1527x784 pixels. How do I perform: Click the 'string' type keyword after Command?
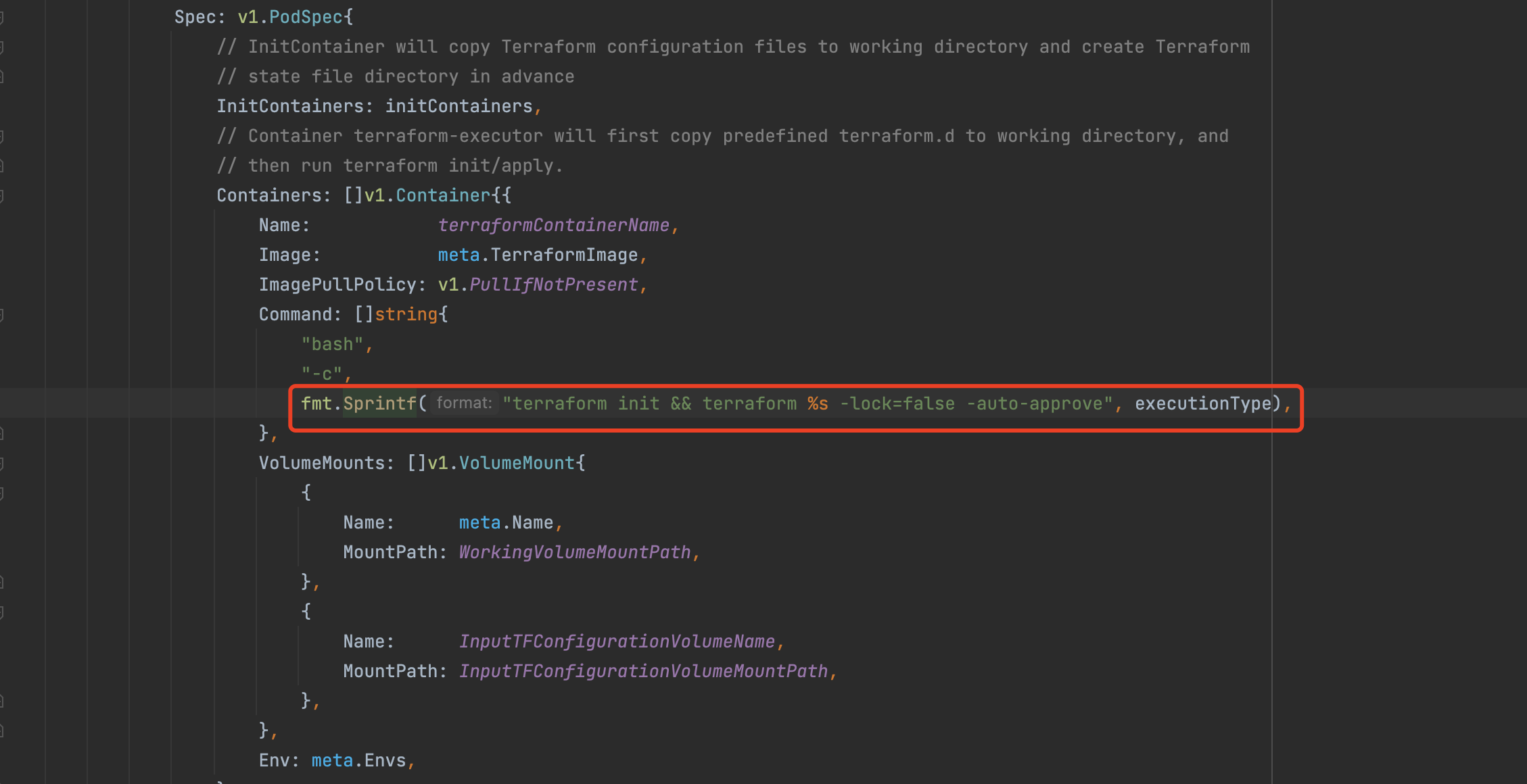[x=406, y=314]
